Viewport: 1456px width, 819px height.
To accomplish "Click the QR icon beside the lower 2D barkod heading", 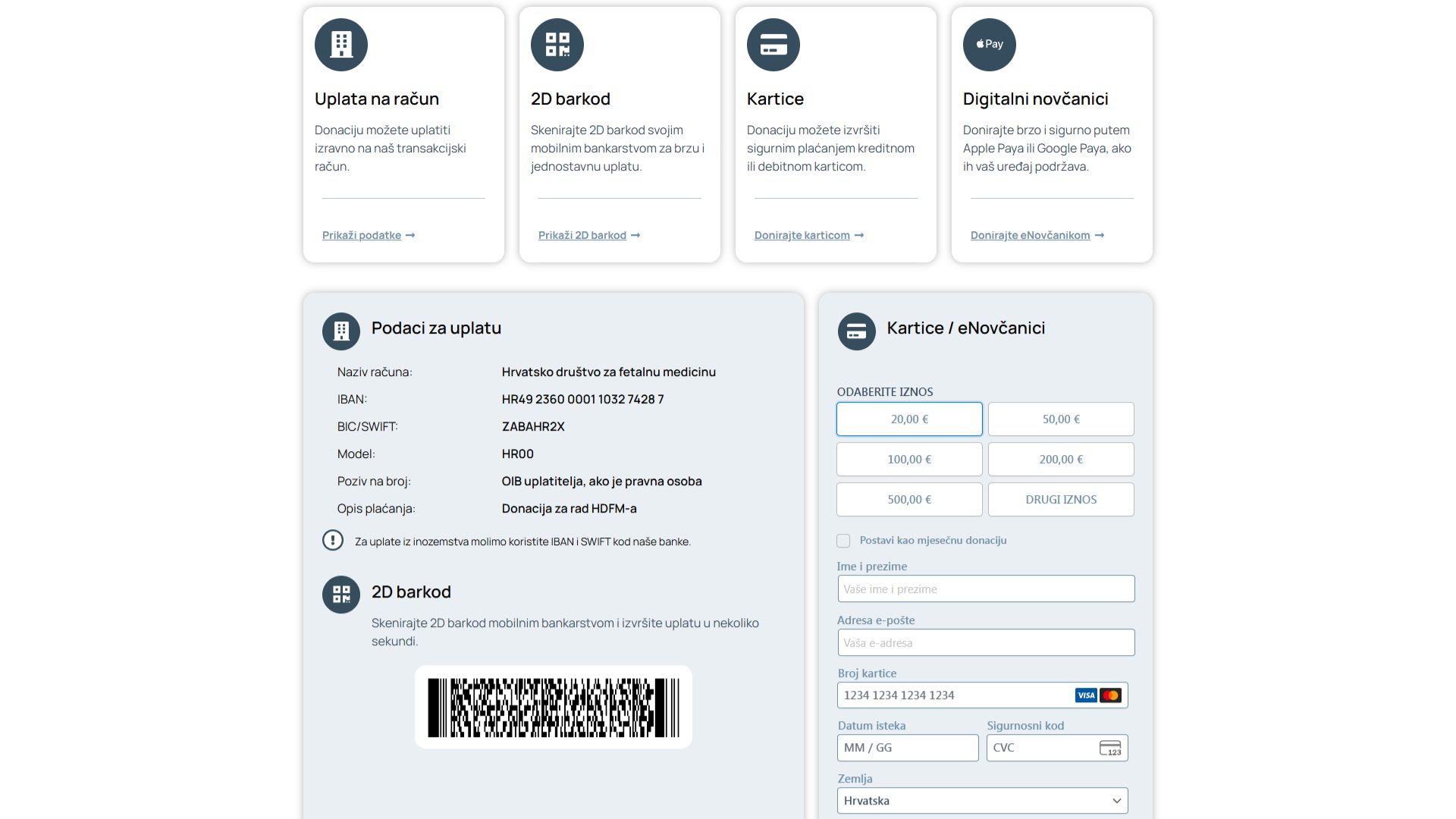I will (341, 595).
